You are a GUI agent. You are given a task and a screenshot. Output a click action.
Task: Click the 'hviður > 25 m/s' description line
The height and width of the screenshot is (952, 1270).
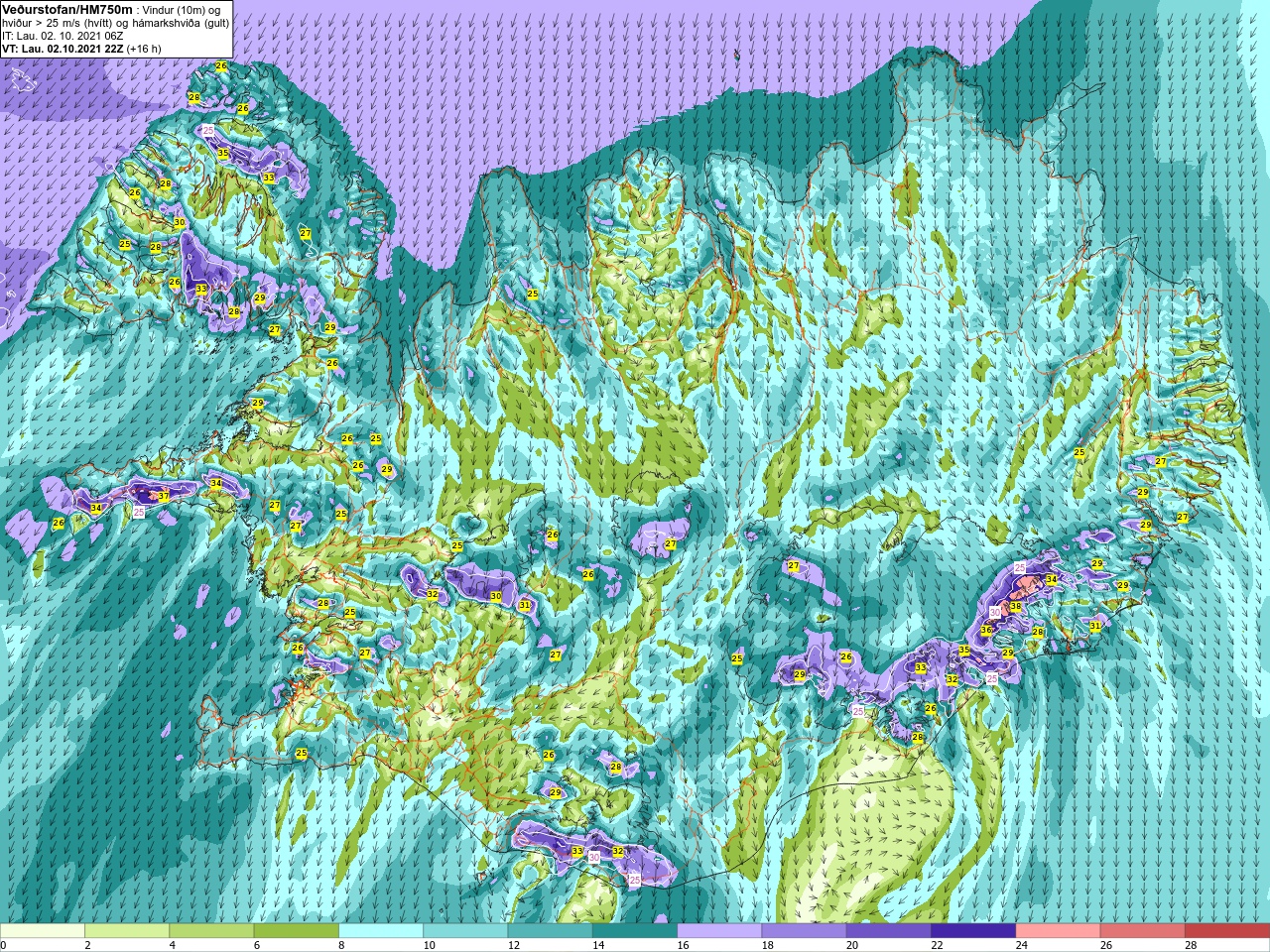tap(115, 23)
